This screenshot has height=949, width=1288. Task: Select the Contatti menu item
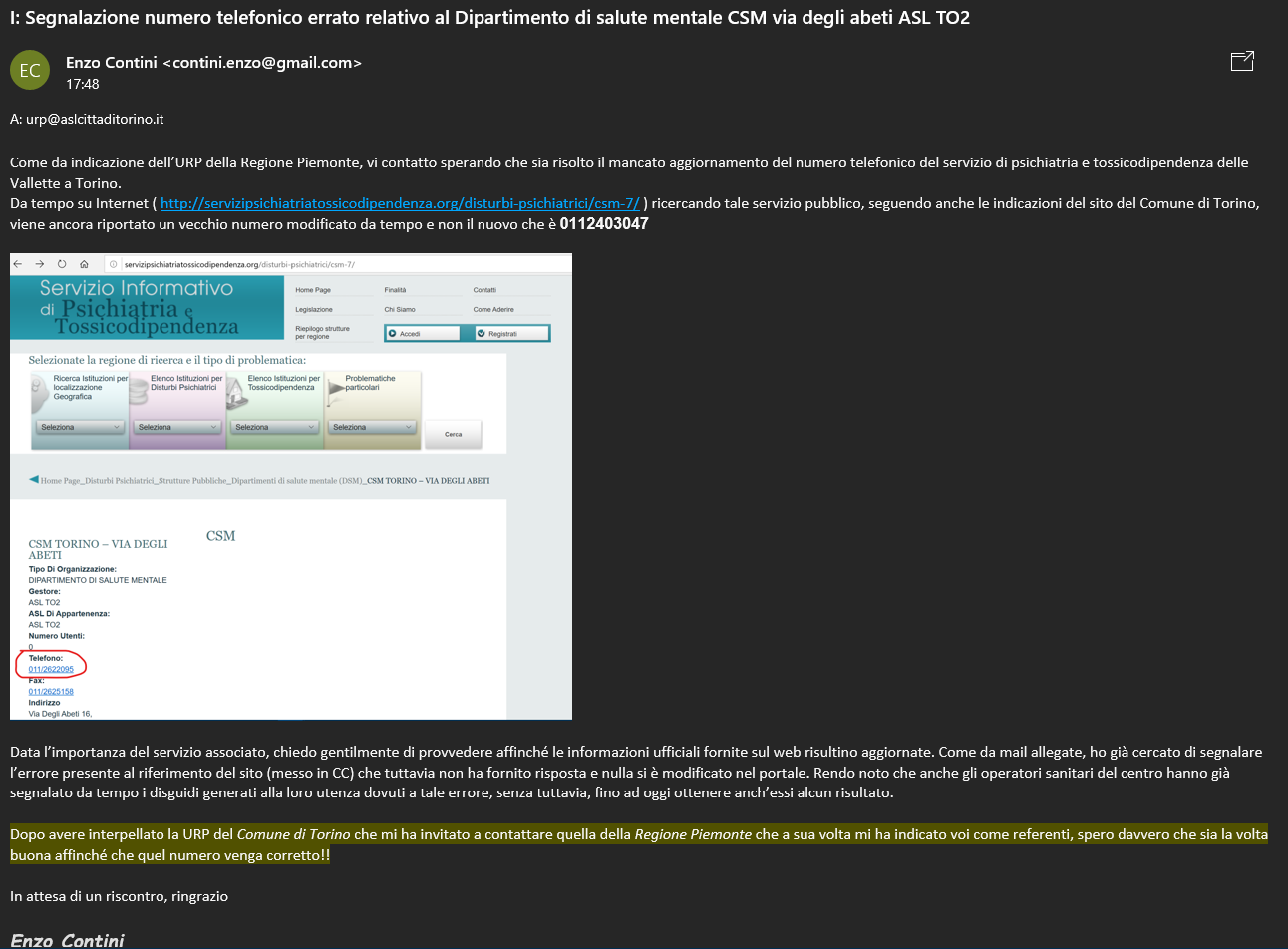tap(484, 290)
